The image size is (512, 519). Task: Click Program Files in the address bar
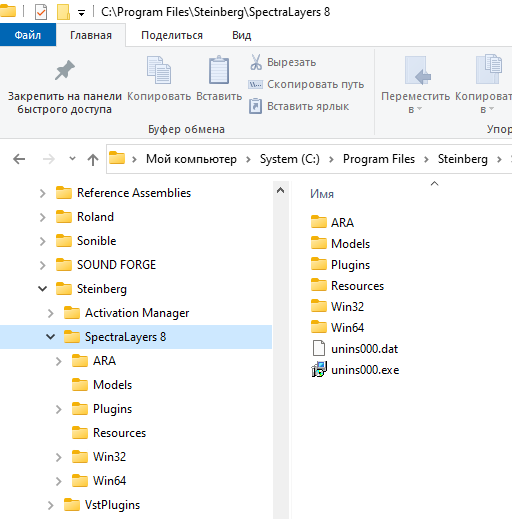(x=379, y=159)
